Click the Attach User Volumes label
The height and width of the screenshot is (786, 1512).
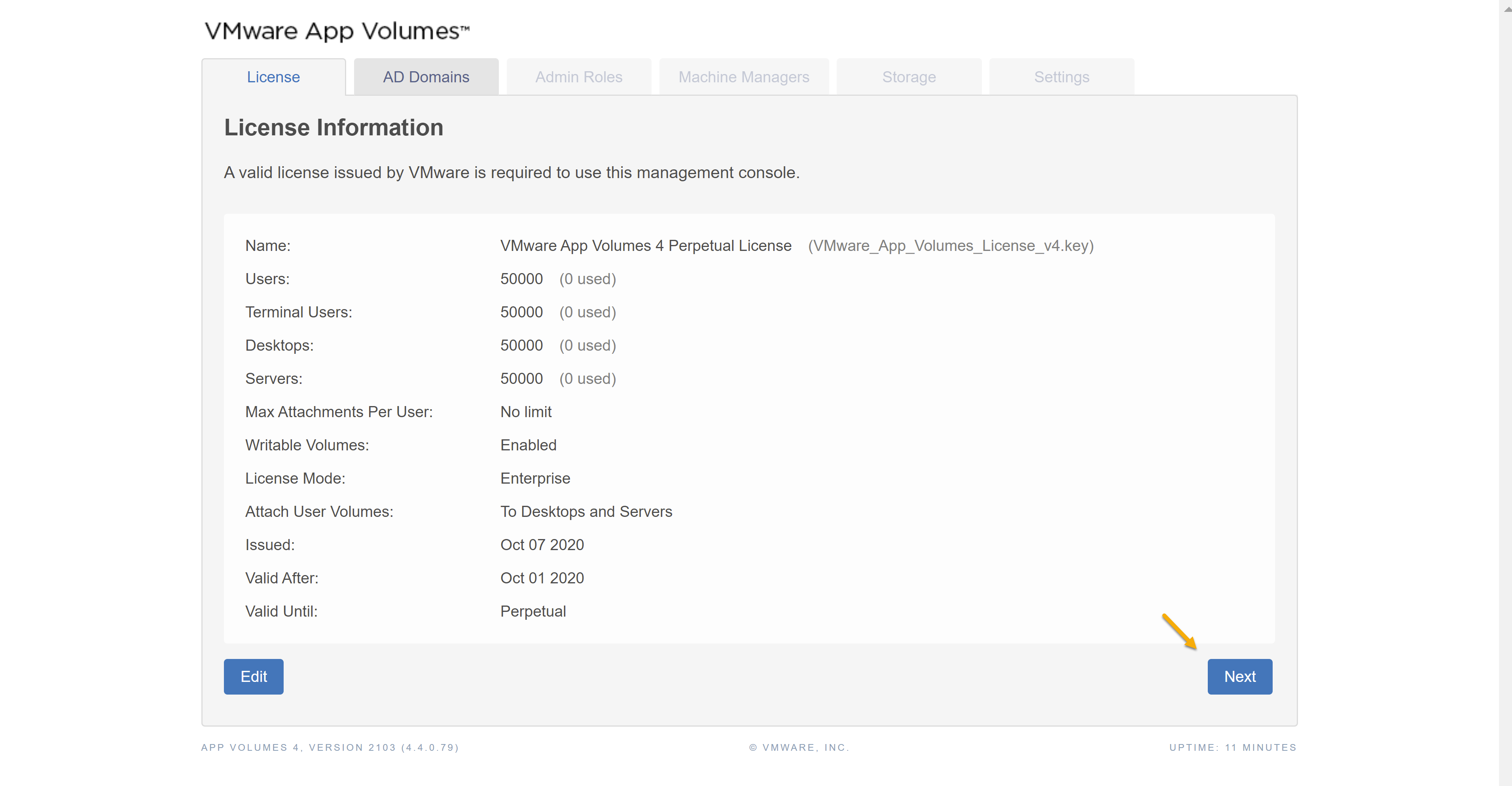[x=319, y=512]
